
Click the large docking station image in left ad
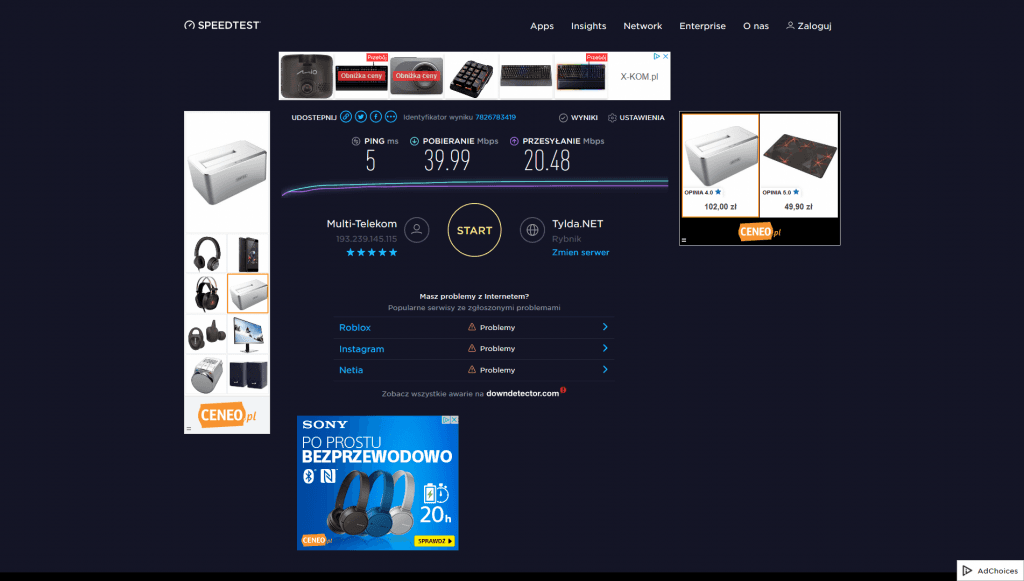227,171
